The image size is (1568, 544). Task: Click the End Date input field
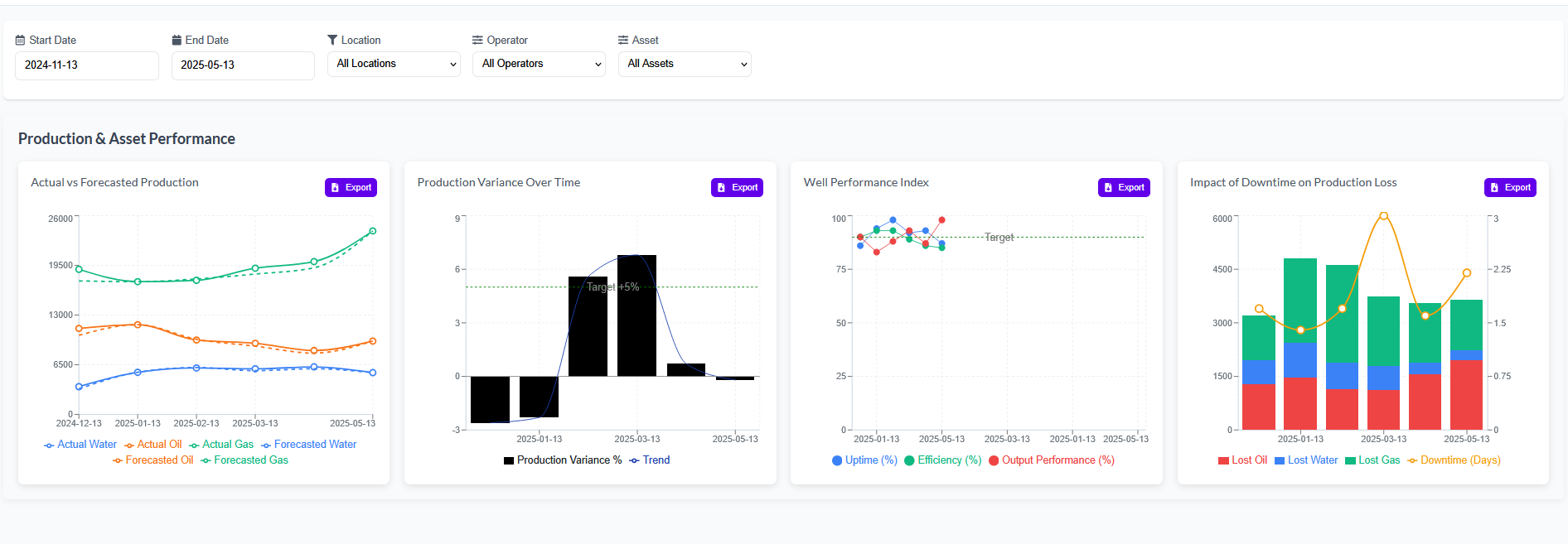click(x=243, y=65)
